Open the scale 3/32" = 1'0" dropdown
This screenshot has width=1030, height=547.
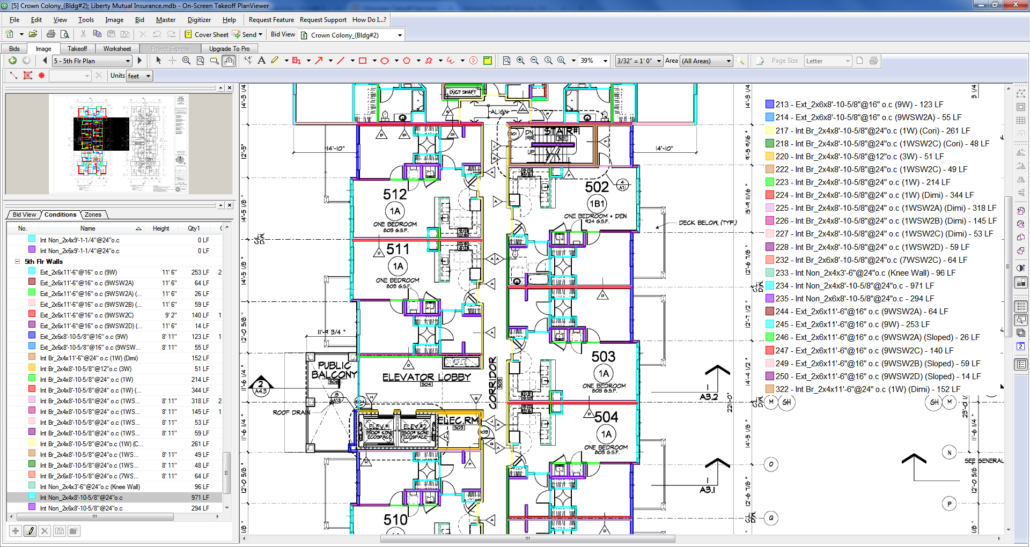[x=658, y=61]
